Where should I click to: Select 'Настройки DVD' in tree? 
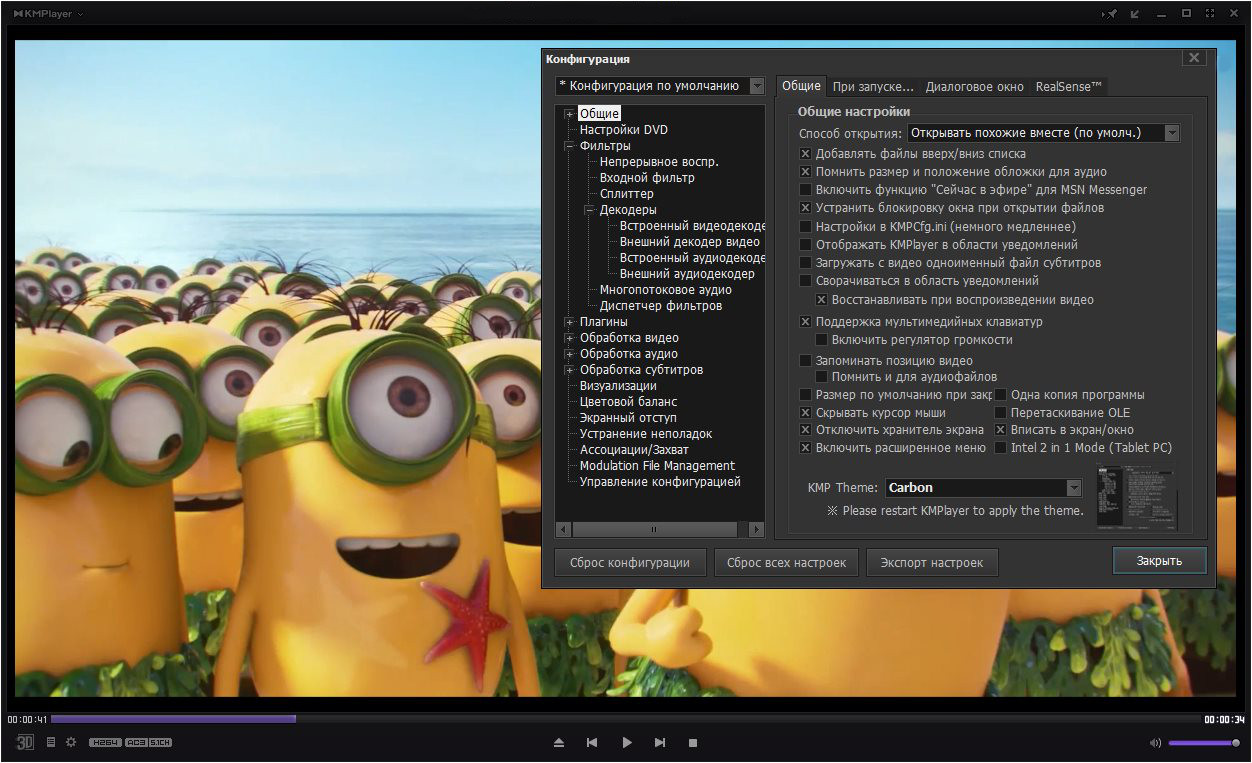624,130
